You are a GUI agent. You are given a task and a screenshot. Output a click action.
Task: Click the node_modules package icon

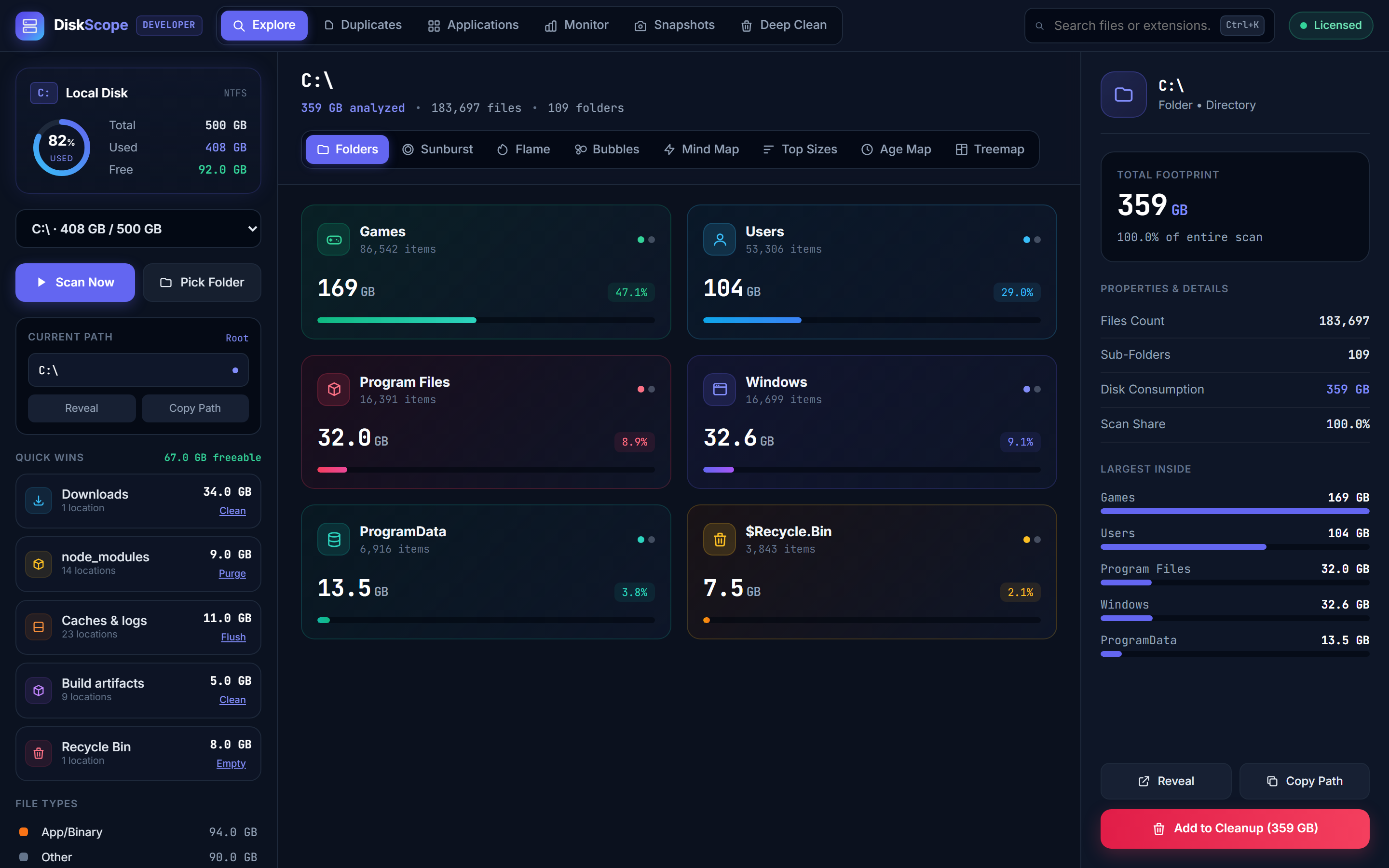pyautogui.click(x=39, y=564)
